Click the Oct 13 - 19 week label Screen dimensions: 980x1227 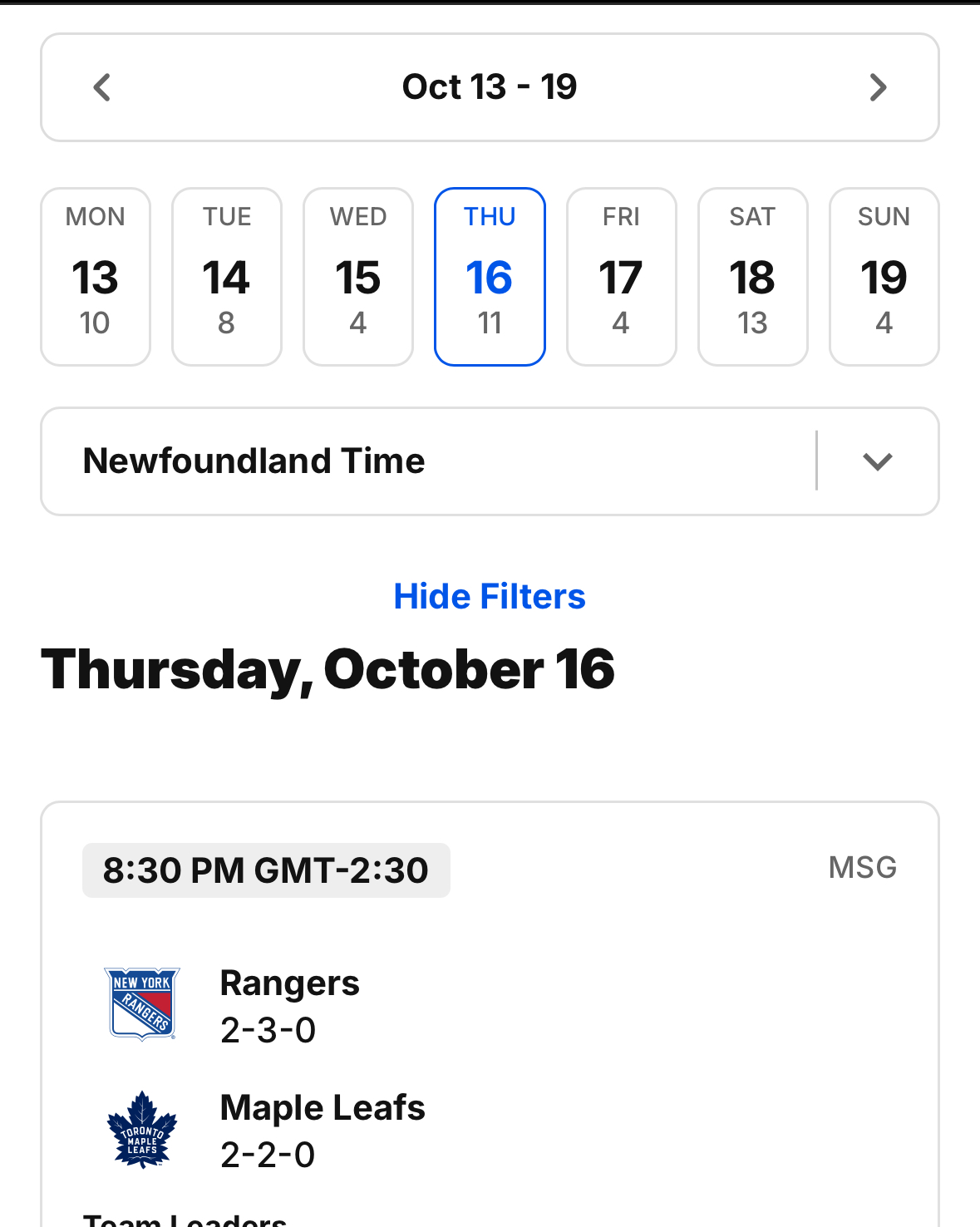(490, 87)
